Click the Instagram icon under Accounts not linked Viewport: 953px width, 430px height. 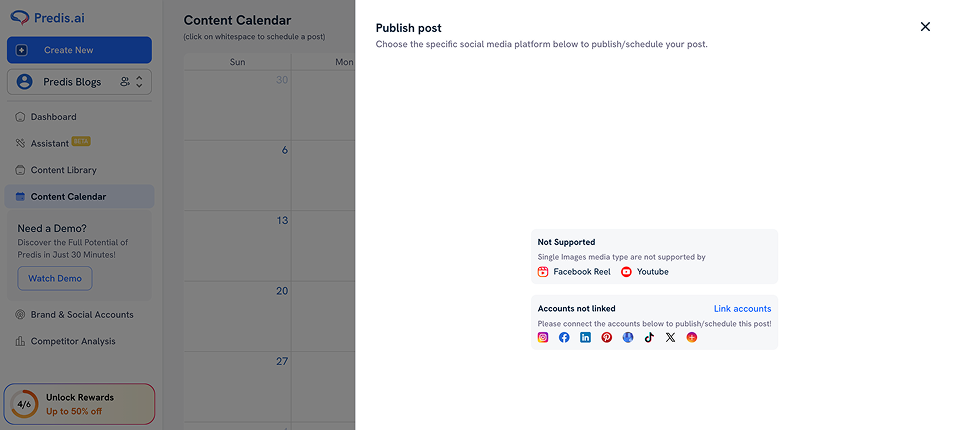[x=543, y=337]
